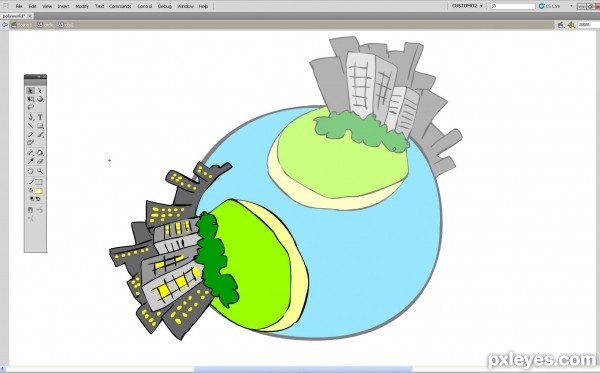The height and width of the screenshot is (373, 600).
Task: Select the Hand tool
Action: pos(30,171)
